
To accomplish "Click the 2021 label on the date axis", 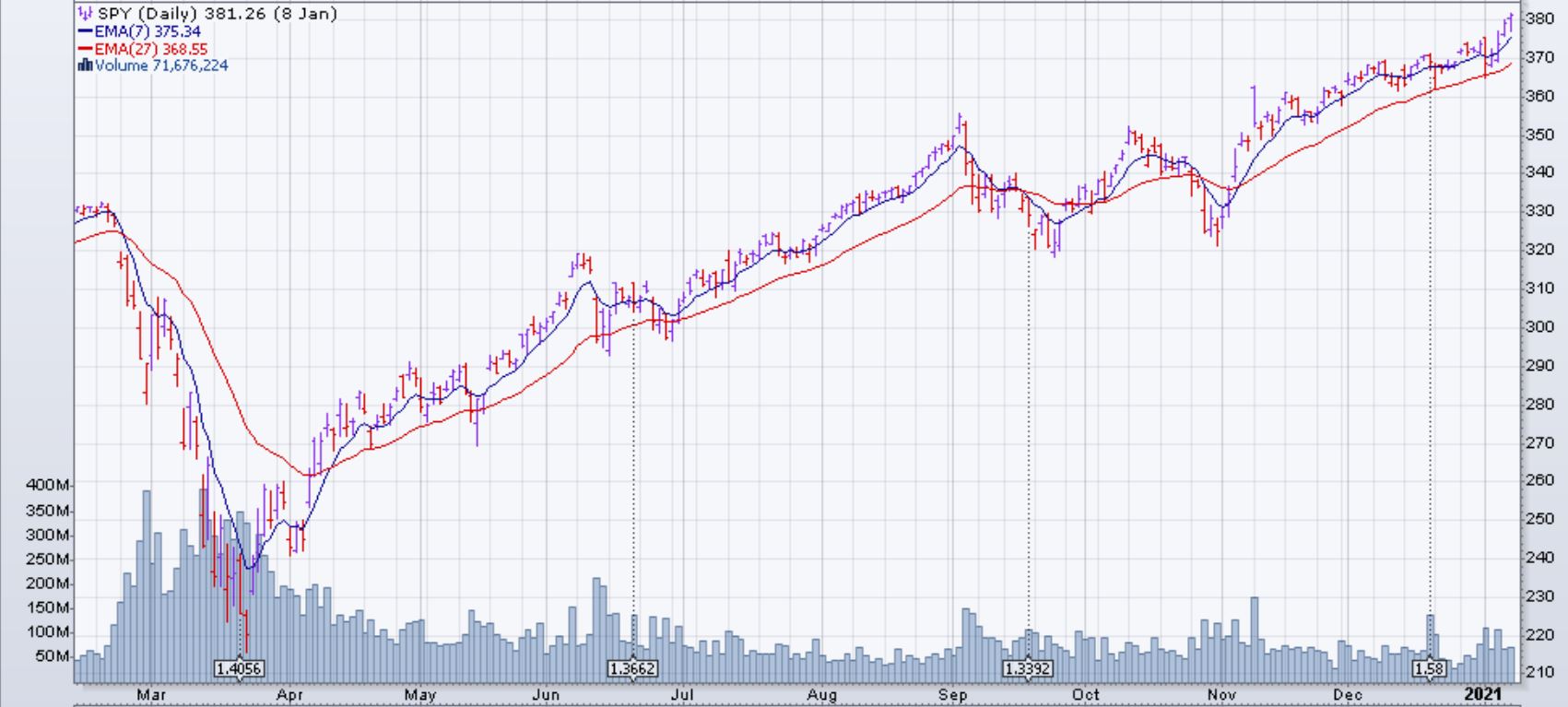I will [1485, 694].
